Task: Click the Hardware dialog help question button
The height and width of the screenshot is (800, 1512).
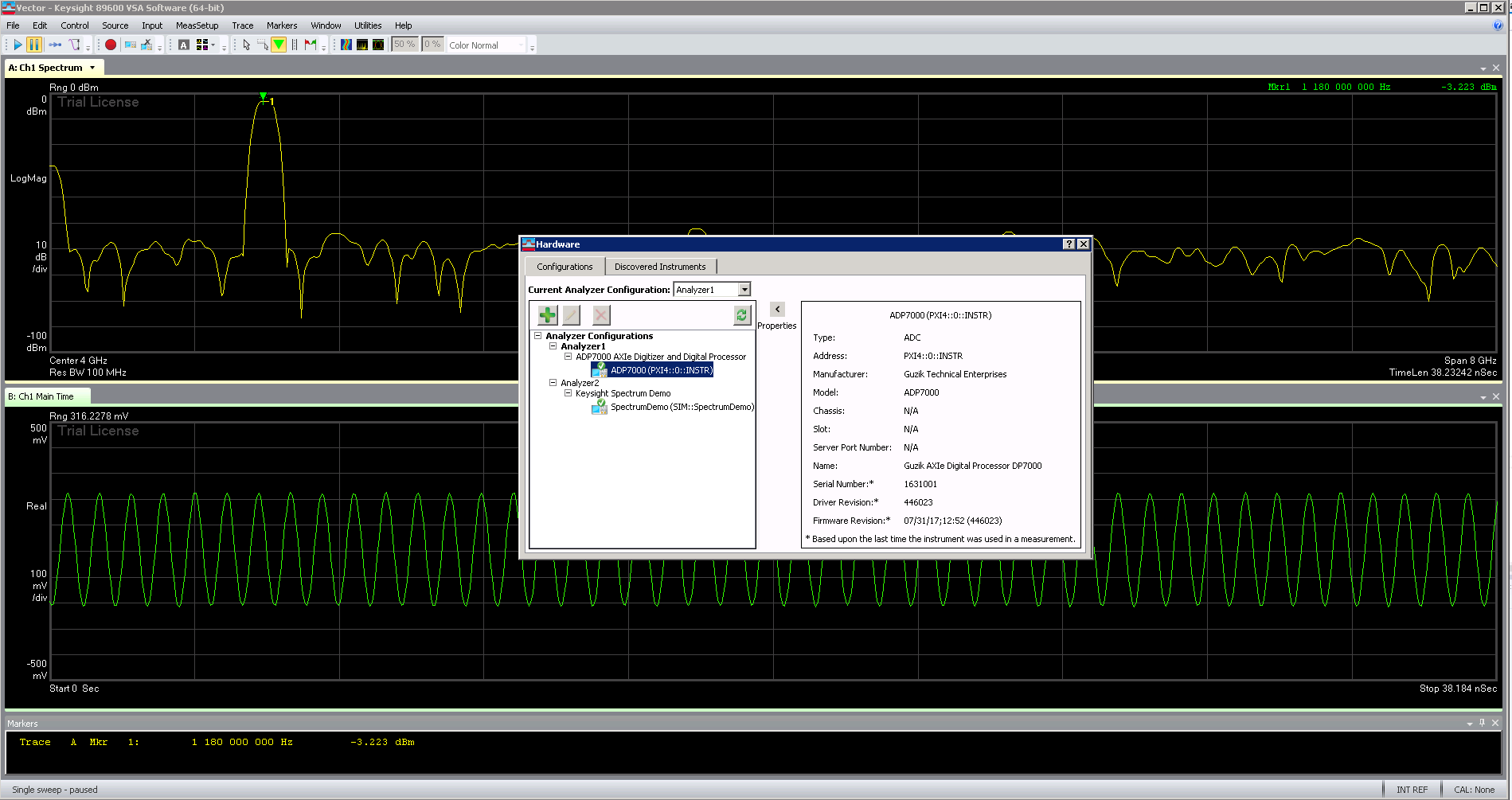Action: [x=1069, y=244]
